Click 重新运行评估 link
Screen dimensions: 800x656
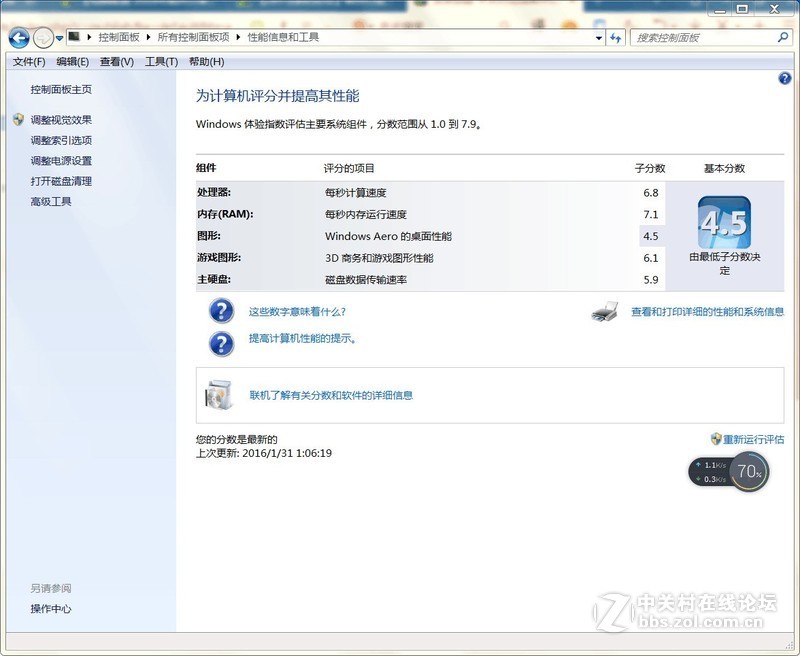754,439
